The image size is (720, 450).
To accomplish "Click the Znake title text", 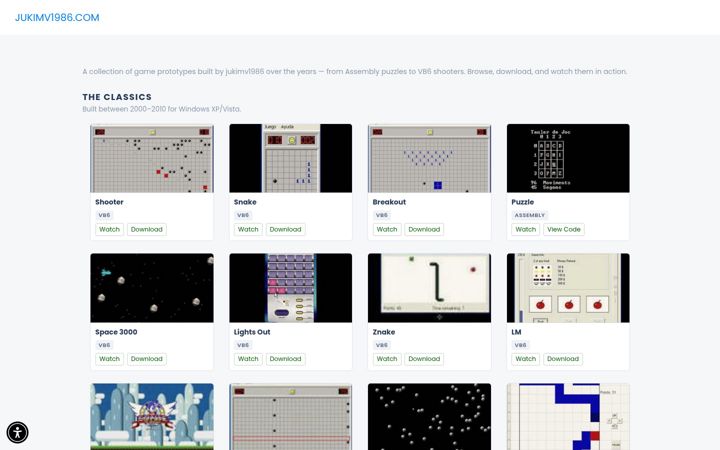I will (x=384, y=332).
